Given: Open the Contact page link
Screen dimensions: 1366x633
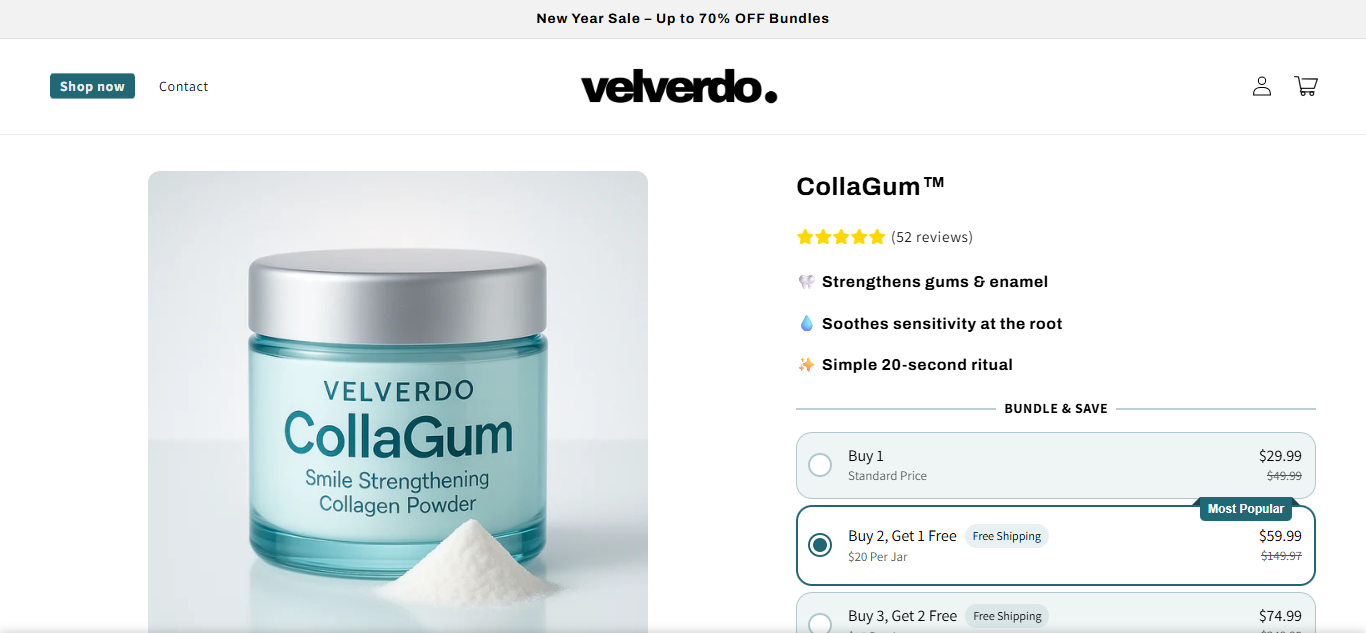Looking at the screenshot, I should point(184,86).
